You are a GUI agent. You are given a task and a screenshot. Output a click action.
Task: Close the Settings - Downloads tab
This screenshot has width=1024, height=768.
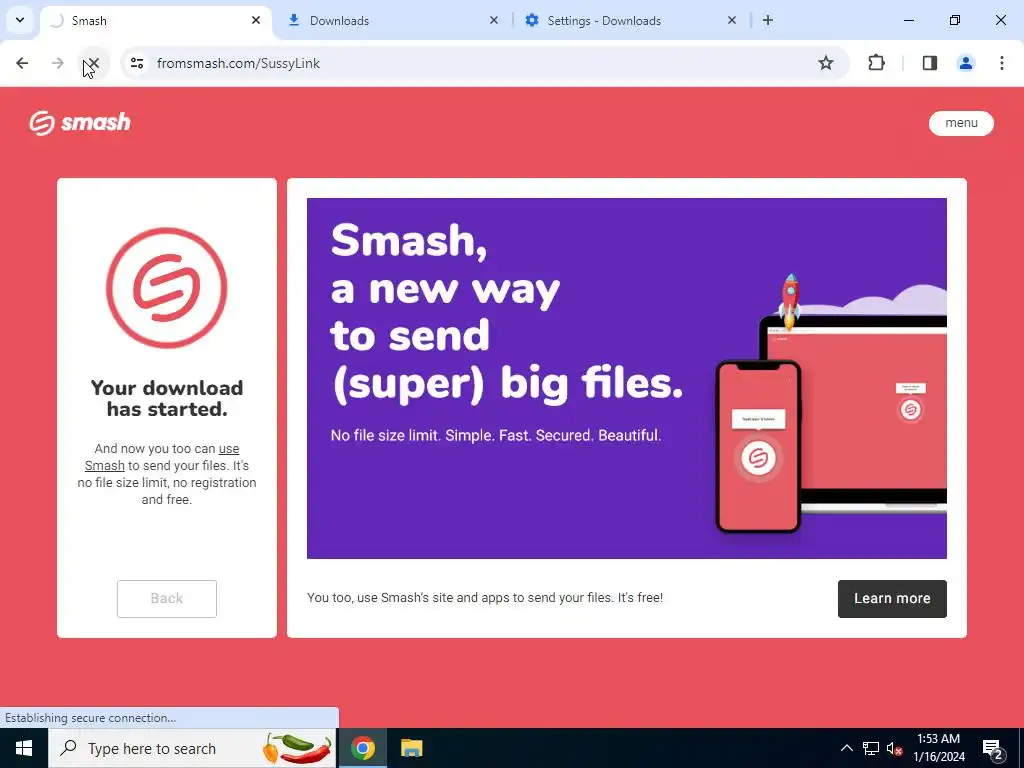(731, 20)
